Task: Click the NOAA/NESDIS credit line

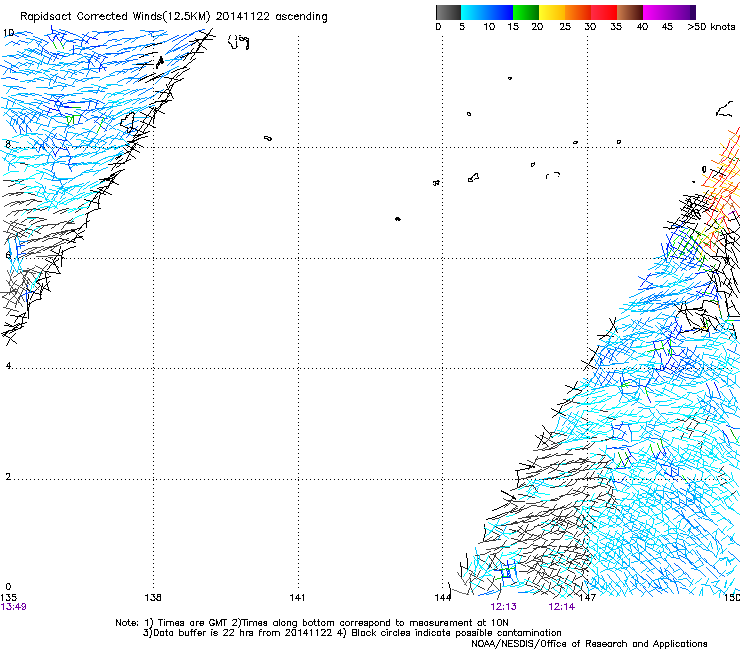Action: (589, 644)
